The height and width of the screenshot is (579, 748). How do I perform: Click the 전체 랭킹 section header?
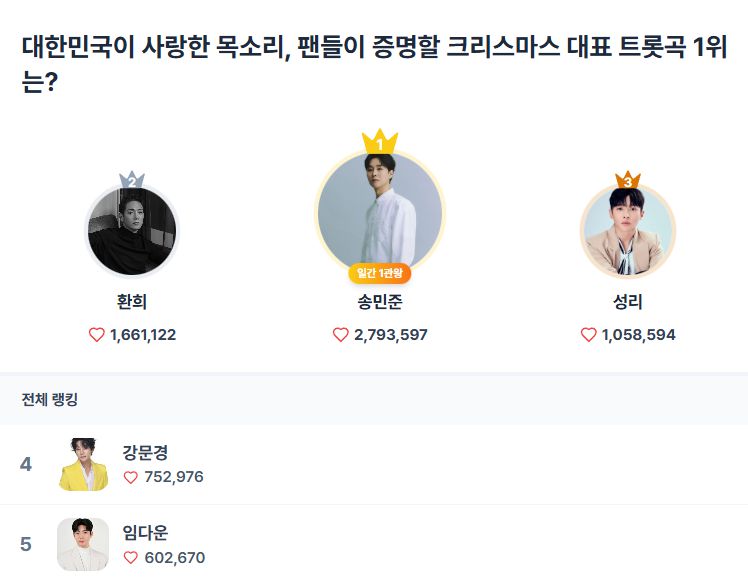(50, 400)
